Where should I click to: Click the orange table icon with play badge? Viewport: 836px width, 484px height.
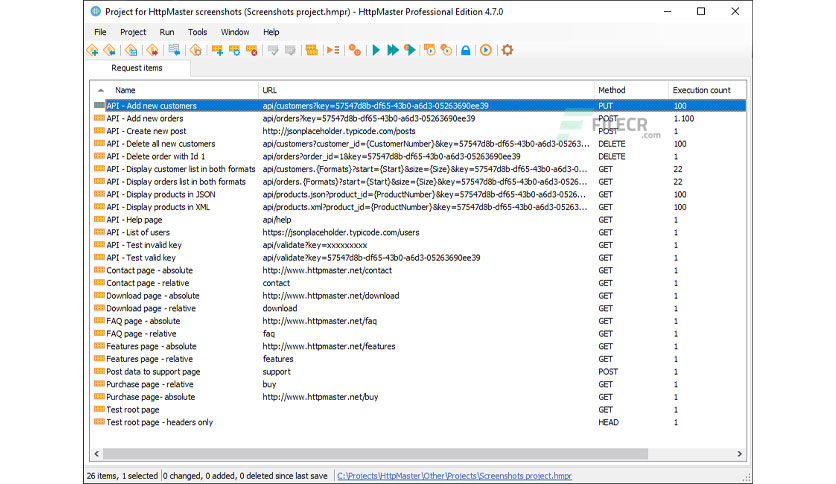[x=430, y=50]
